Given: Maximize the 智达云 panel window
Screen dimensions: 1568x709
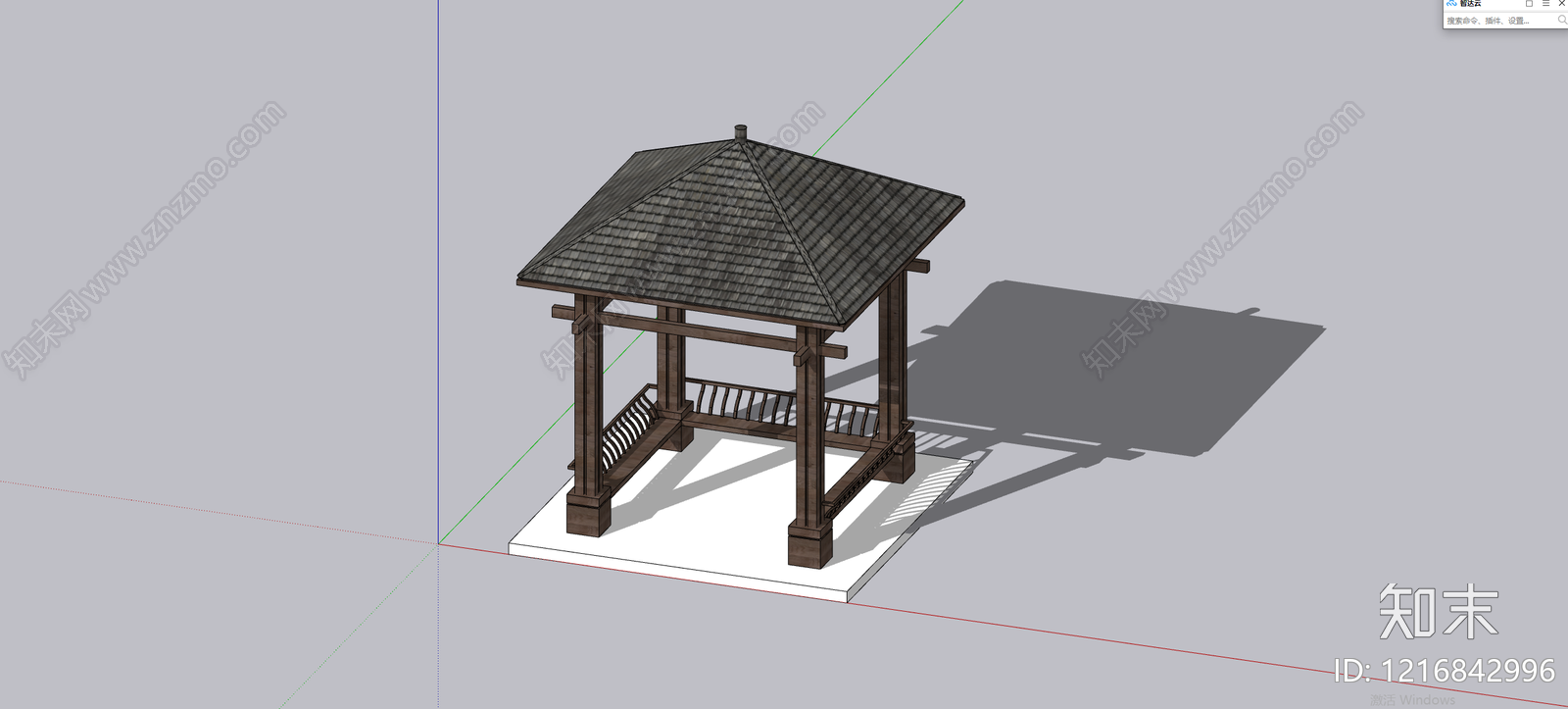Looking at the screenshot, I should pos(1529,3).
